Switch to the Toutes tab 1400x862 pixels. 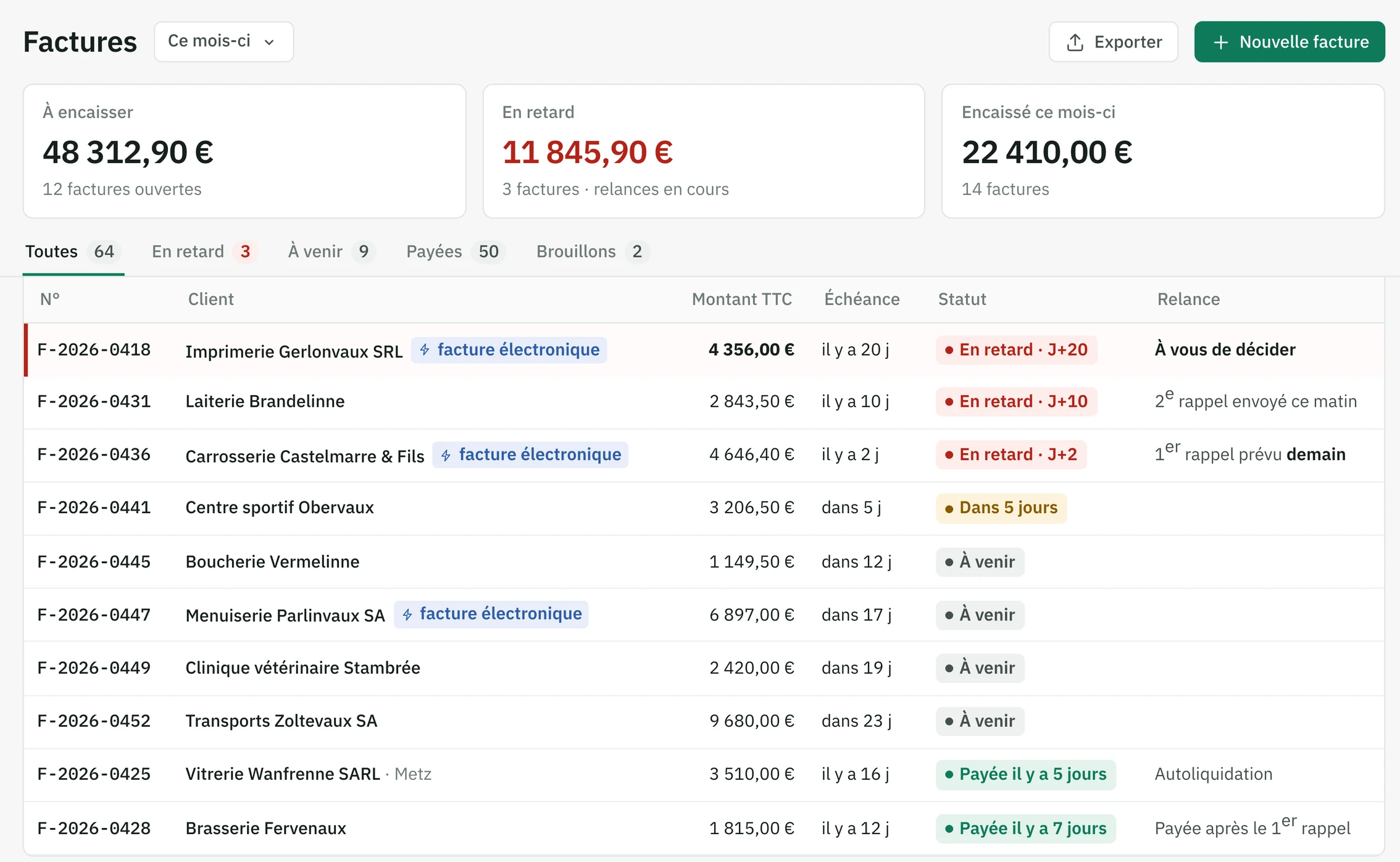(x=73, y=251)
